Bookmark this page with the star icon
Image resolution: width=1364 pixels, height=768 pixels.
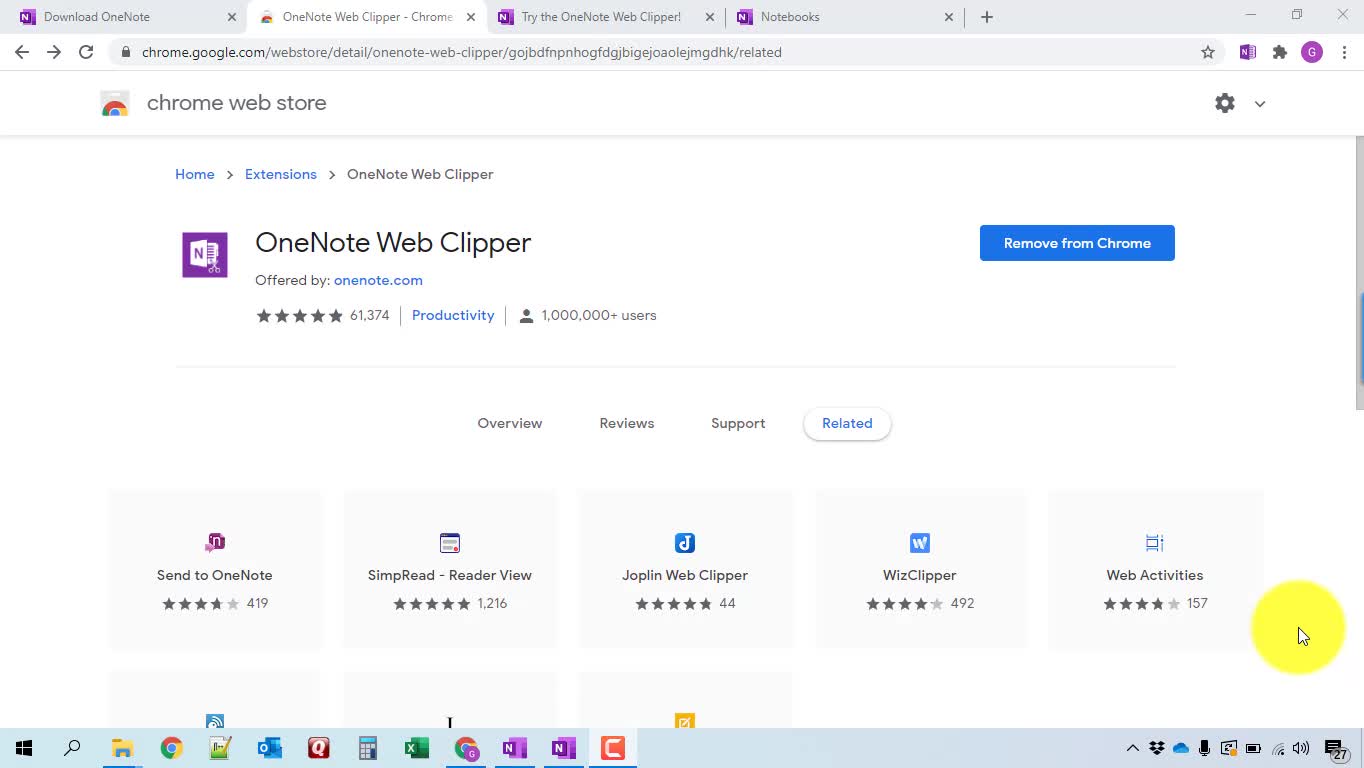[x=1207, y=52]
